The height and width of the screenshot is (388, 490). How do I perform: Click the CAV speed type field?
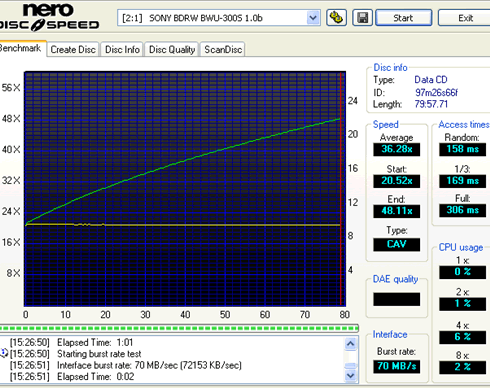click(x=396, y=244)
